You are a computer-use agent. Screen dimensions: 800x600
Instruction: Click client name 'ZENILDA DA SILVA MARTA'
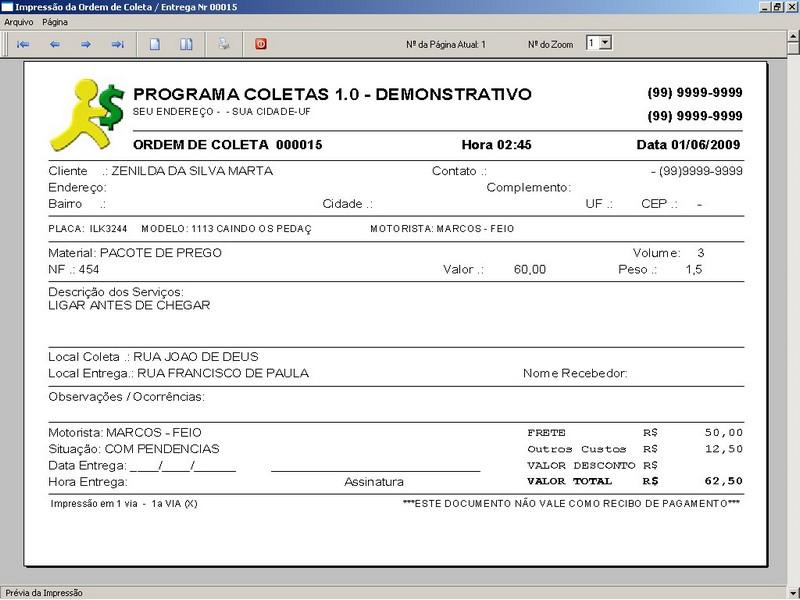click(x=192, y=171)
